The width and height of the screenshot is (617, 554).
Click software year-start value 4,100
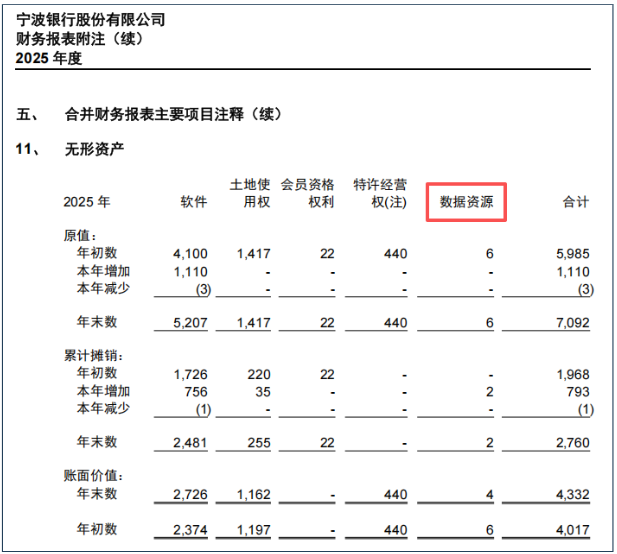coord(190,254)
